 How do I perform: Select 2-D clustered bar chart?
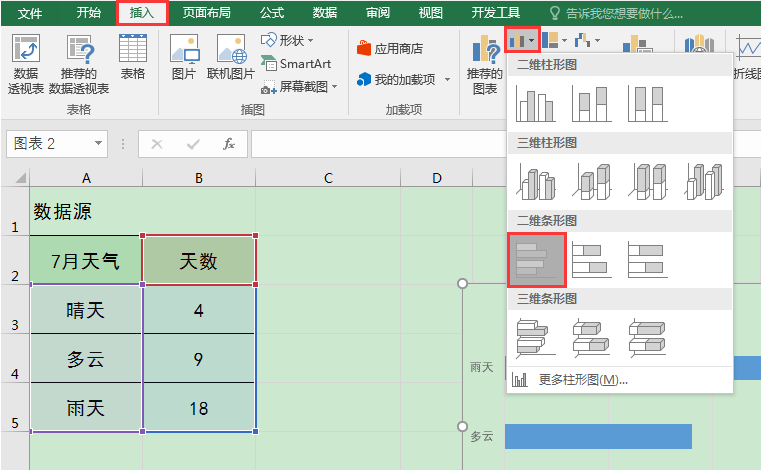pos(537,260)
